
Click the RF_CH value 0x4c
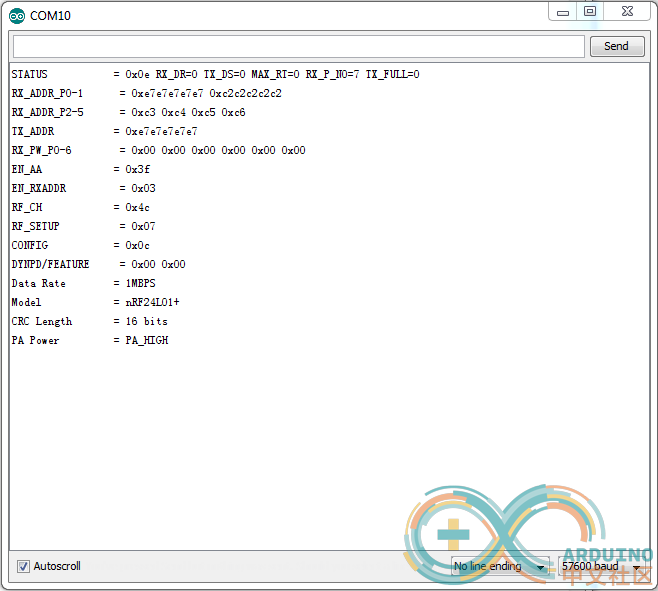[x=137, y=207]
